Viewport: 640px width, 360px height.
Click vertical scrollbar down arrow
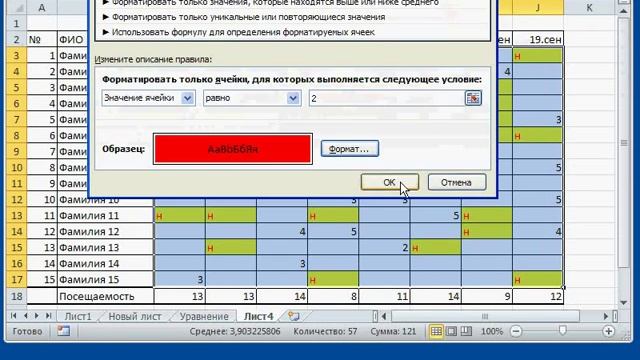click(623, 302)
